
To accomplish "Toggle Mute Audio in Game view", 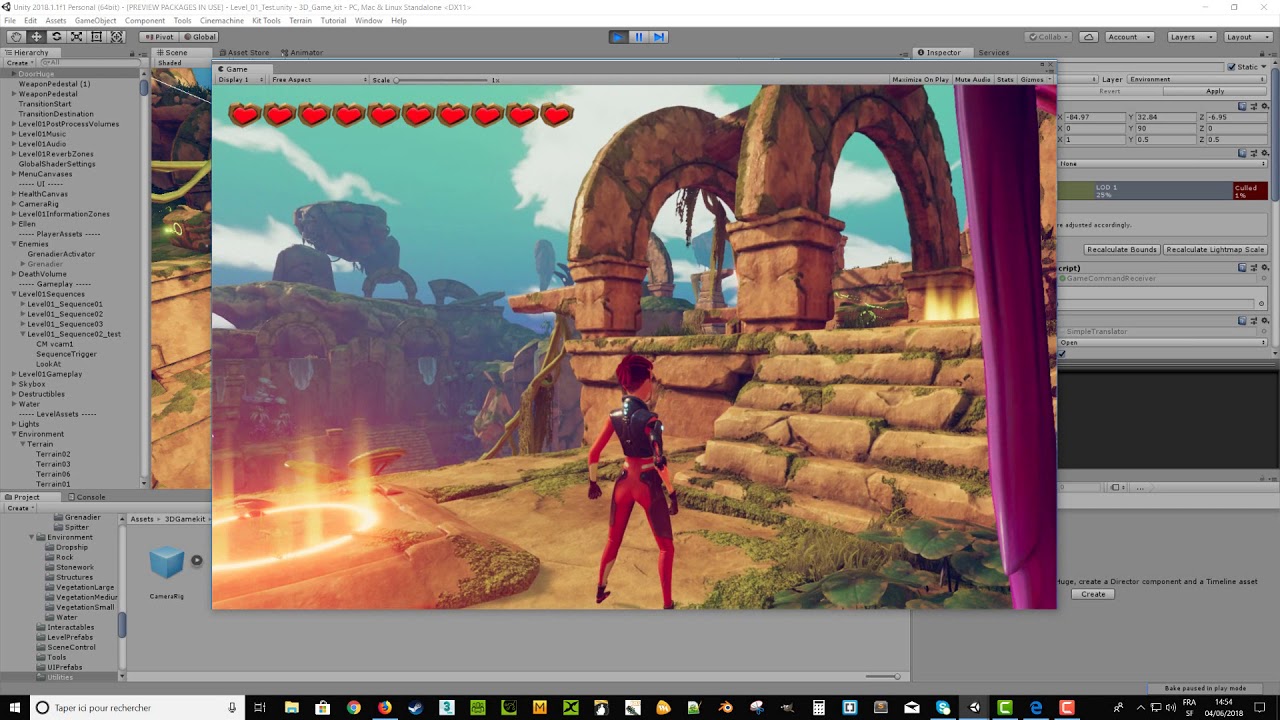I will [x=972, y=80].
